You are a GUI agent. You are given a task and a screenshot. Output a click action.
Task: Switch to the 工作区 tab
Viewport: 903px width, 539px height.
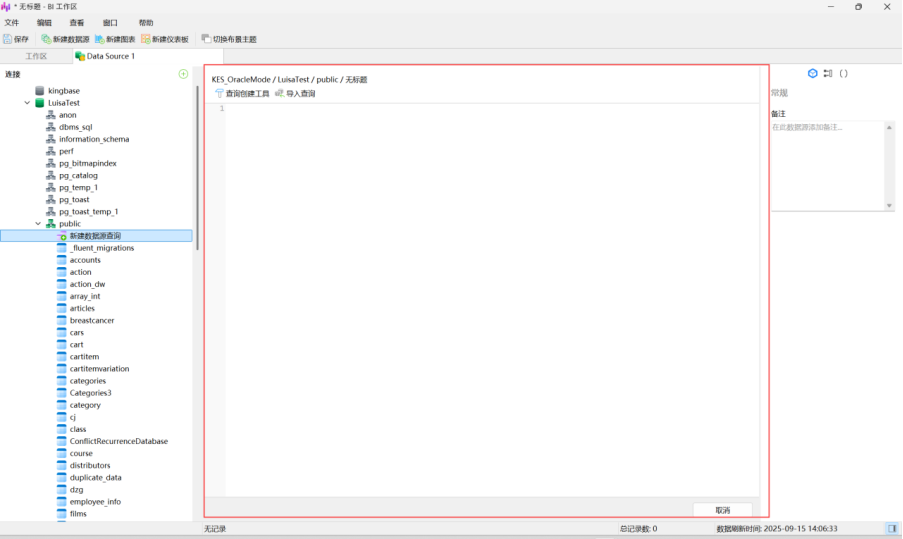[36, 56]
